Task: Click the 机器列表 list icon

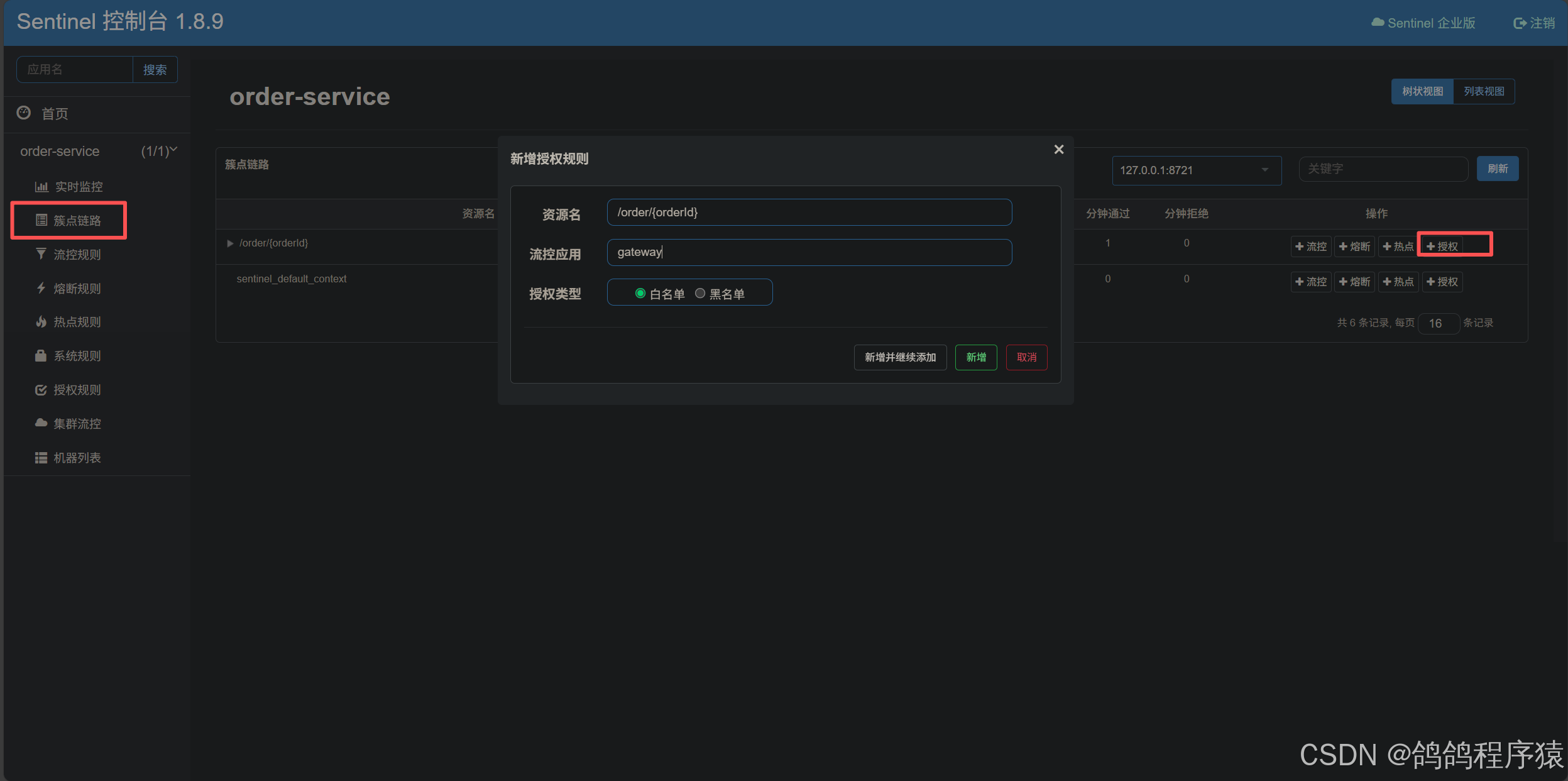Action: coord(41,458)
